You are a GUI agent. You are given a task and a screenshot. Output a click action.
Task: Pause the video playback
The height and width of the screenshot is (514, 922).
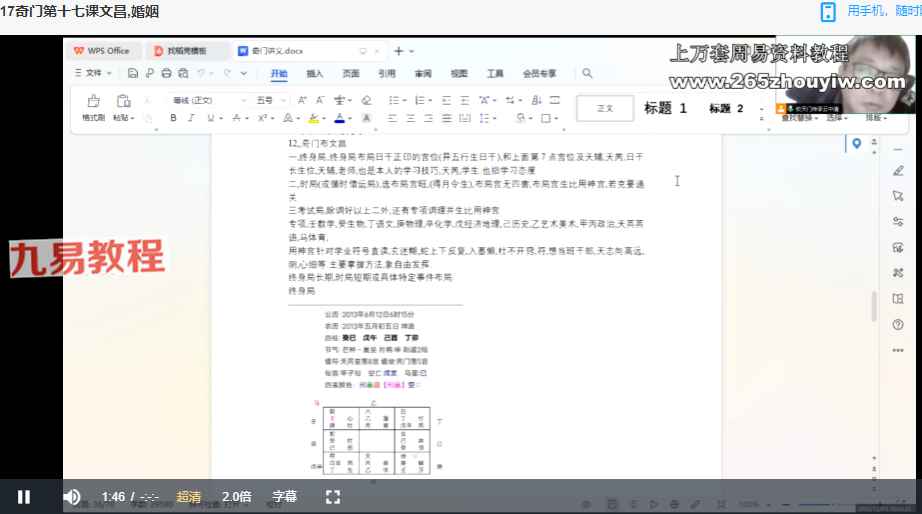click(24, 497)
